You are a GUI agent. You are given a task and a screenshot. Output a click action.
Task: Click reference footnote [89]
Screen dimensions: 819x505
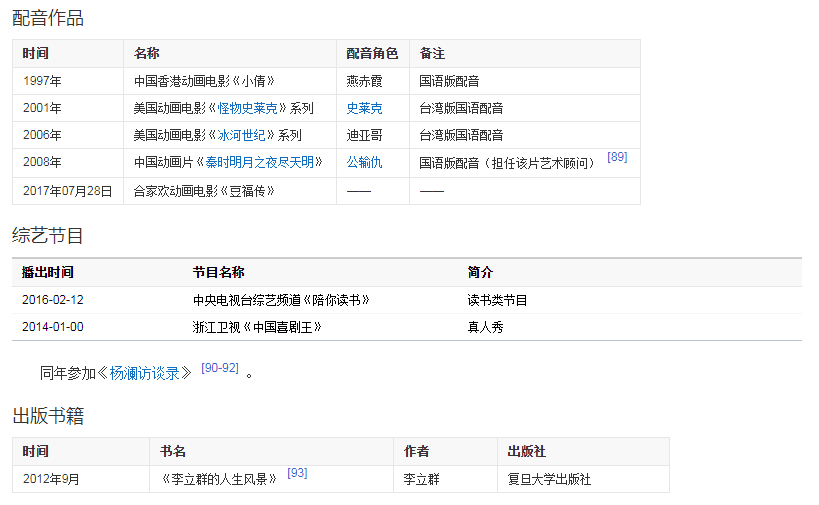tap(617, 157)
